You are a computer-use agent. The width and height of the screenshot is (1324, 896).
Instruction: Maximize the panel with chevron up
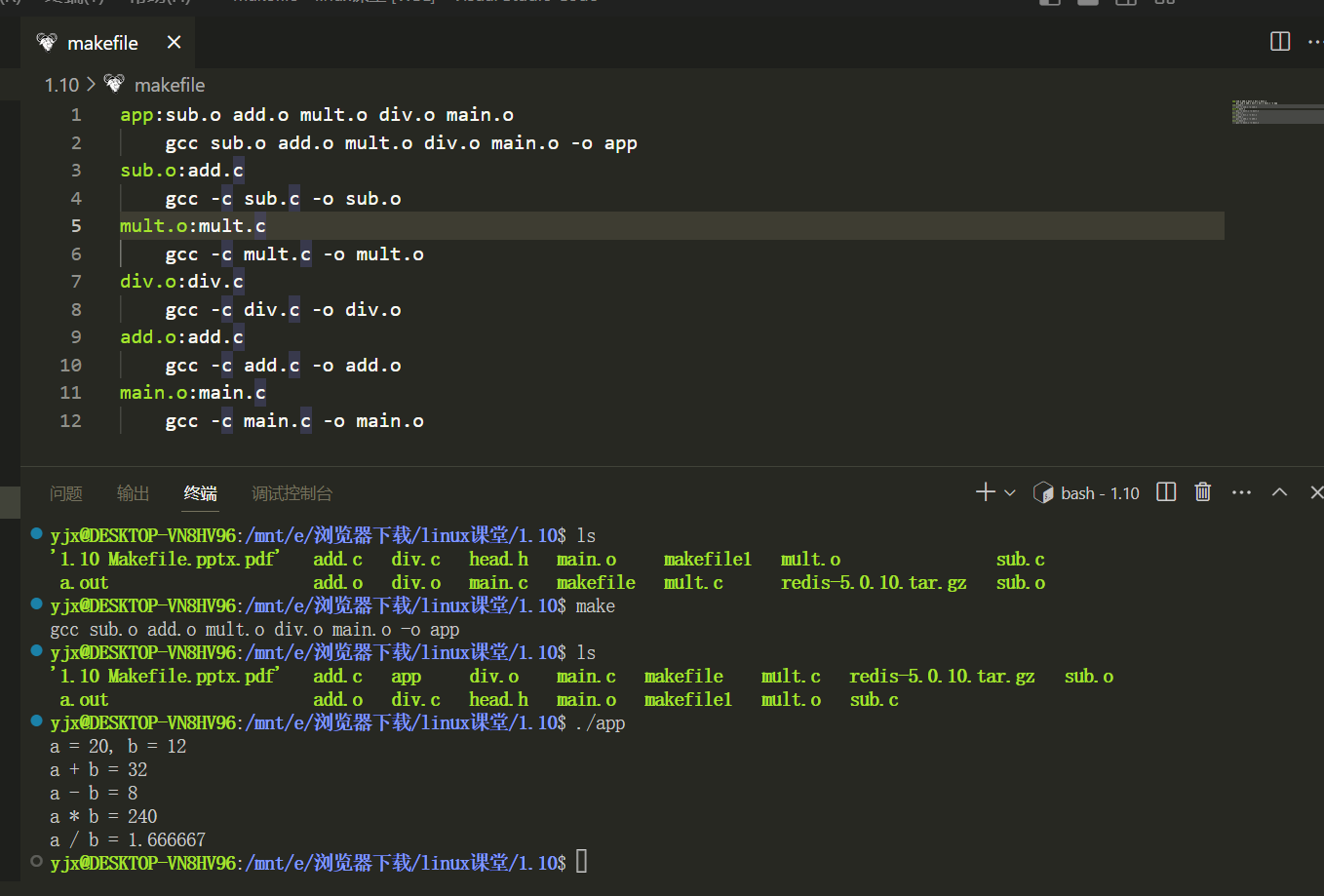point(1280,492)
